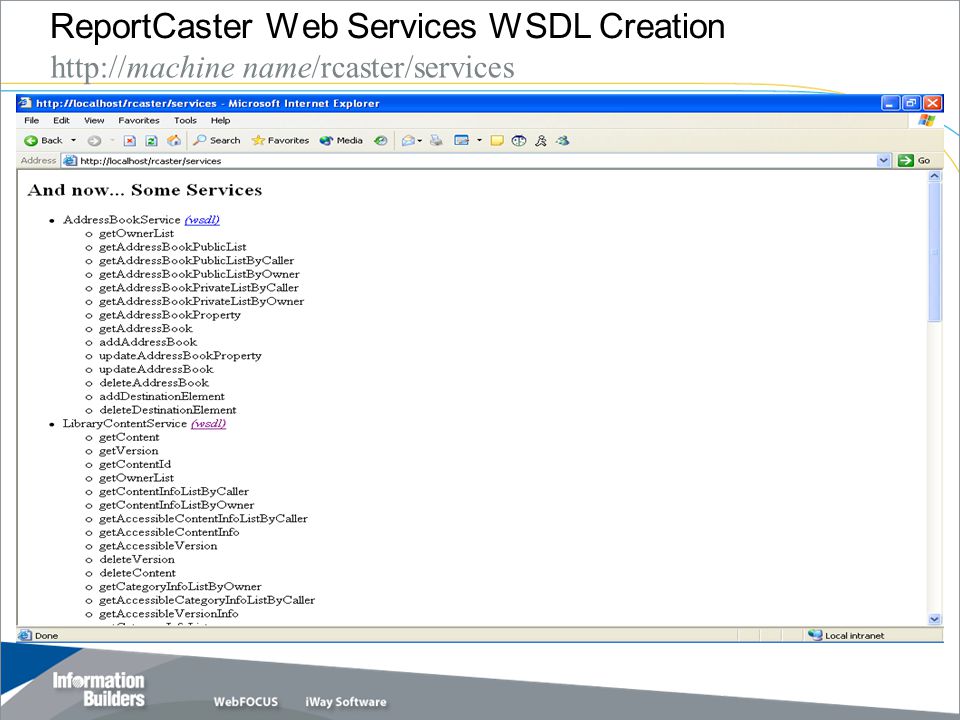This screenshot has height=720, width=960.
Task: Open the File menu
Action: click(x=32, y=121)
